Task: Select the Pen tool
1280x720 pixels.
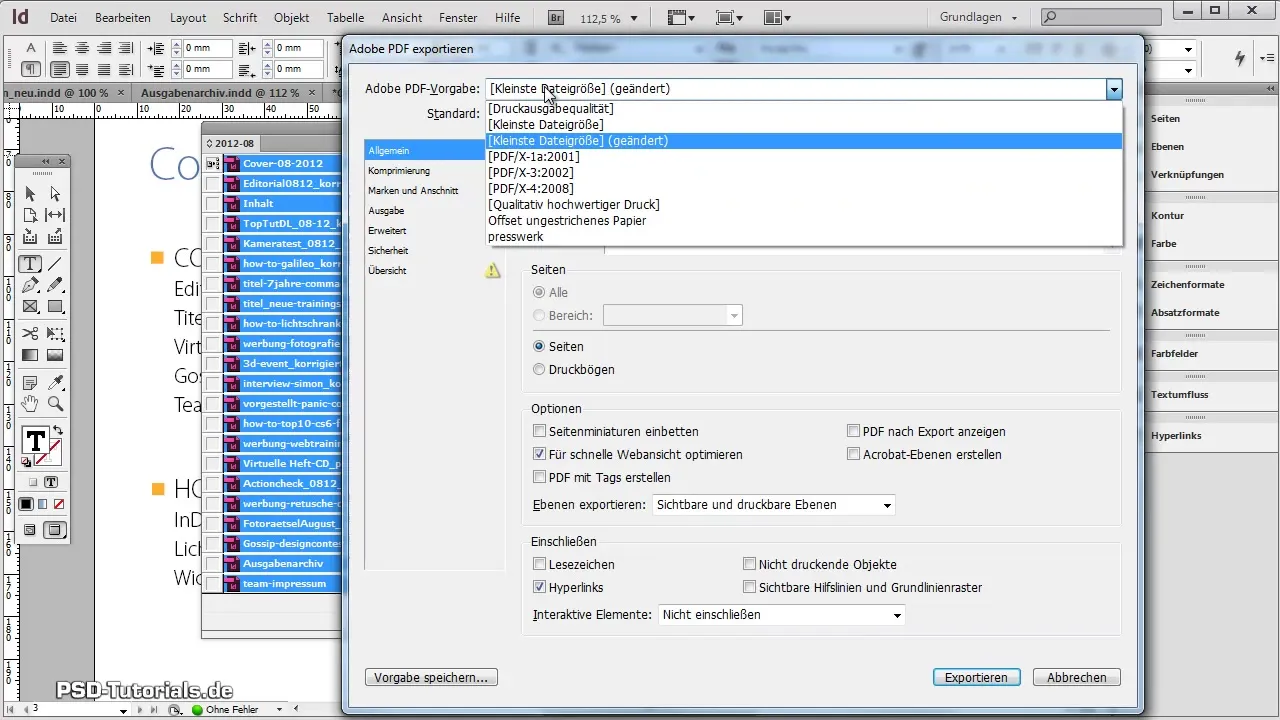Action: point(30,286)
